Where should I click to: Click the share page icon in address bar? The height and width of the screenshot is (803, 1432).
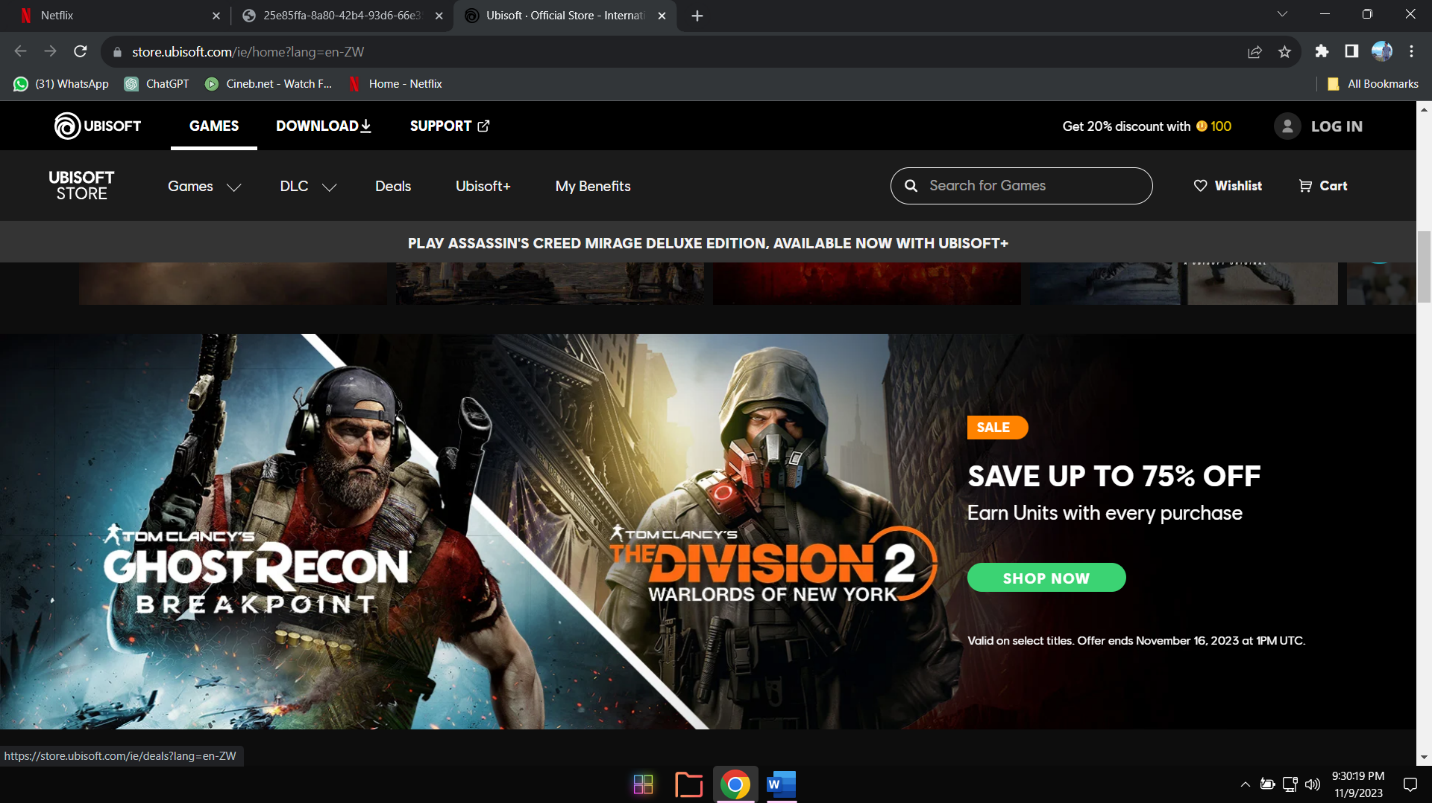(1254, 52)
